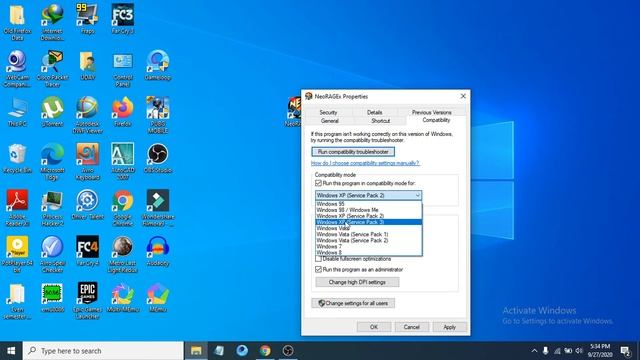Open the Windows Start menu
The width and height of the screenshot is (640, 360).
11,351
